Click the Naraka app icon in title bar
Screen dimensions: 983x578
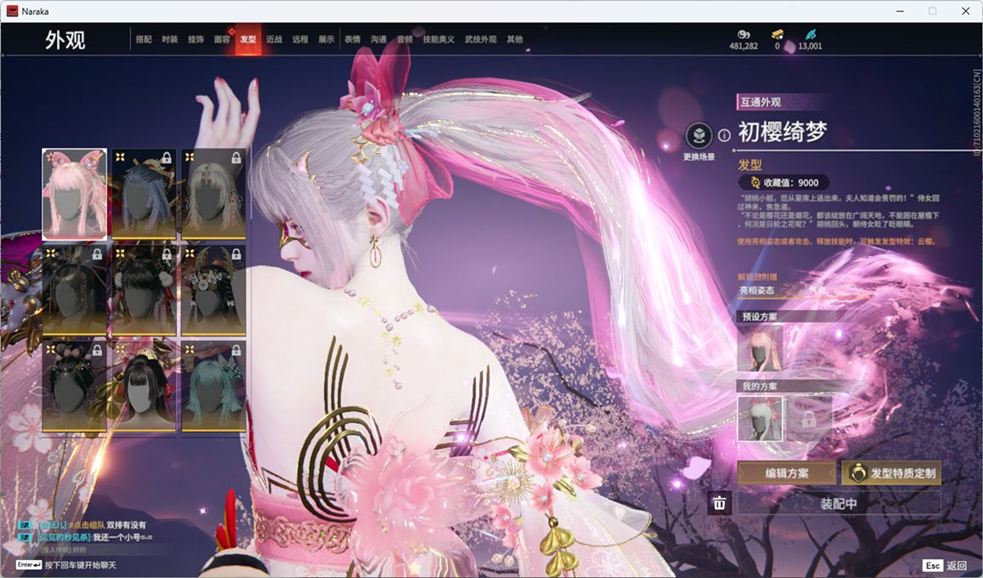coord(12,11)
